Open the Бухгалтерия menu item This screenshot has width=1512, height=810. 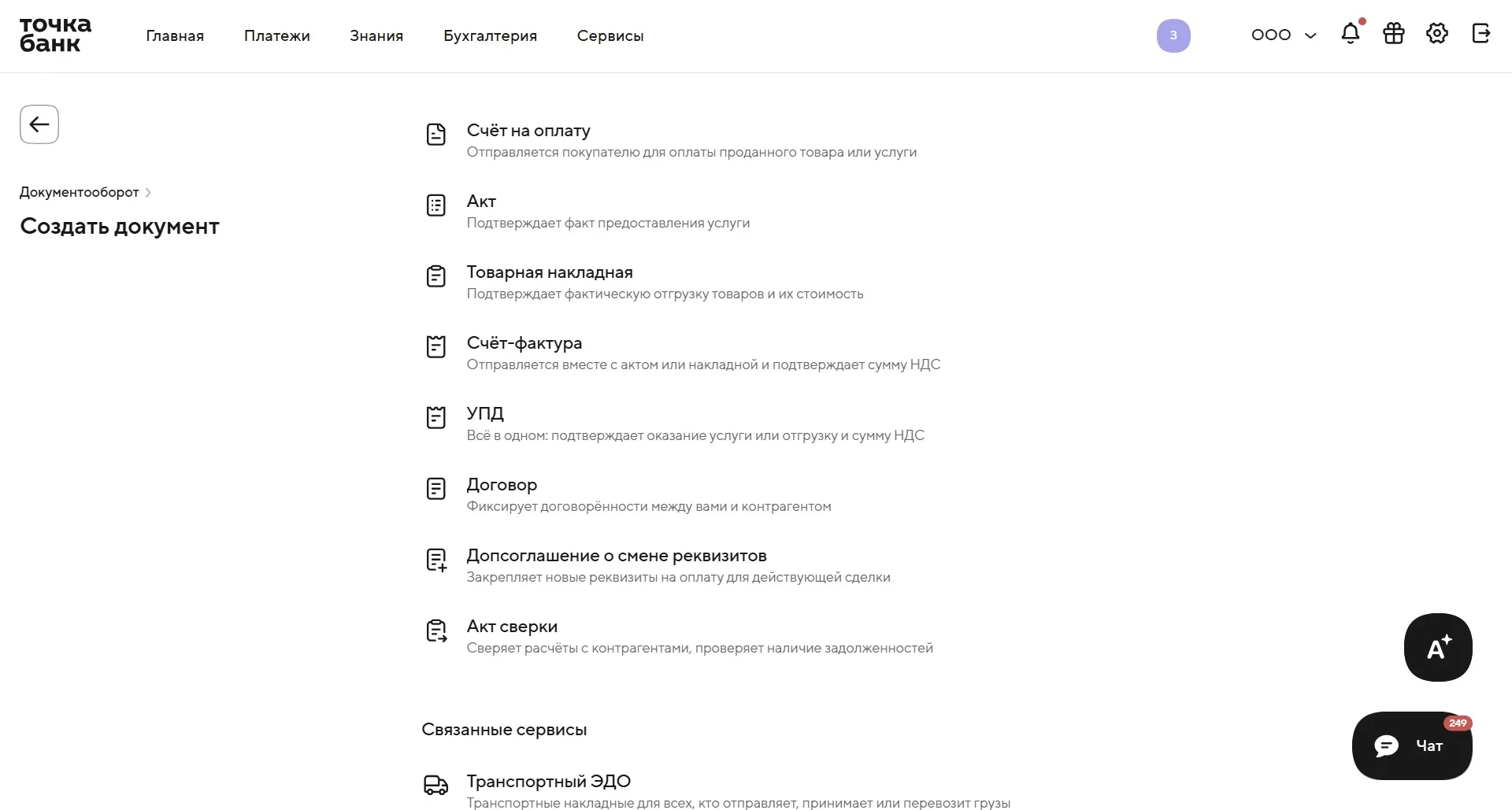pos(490,35)
